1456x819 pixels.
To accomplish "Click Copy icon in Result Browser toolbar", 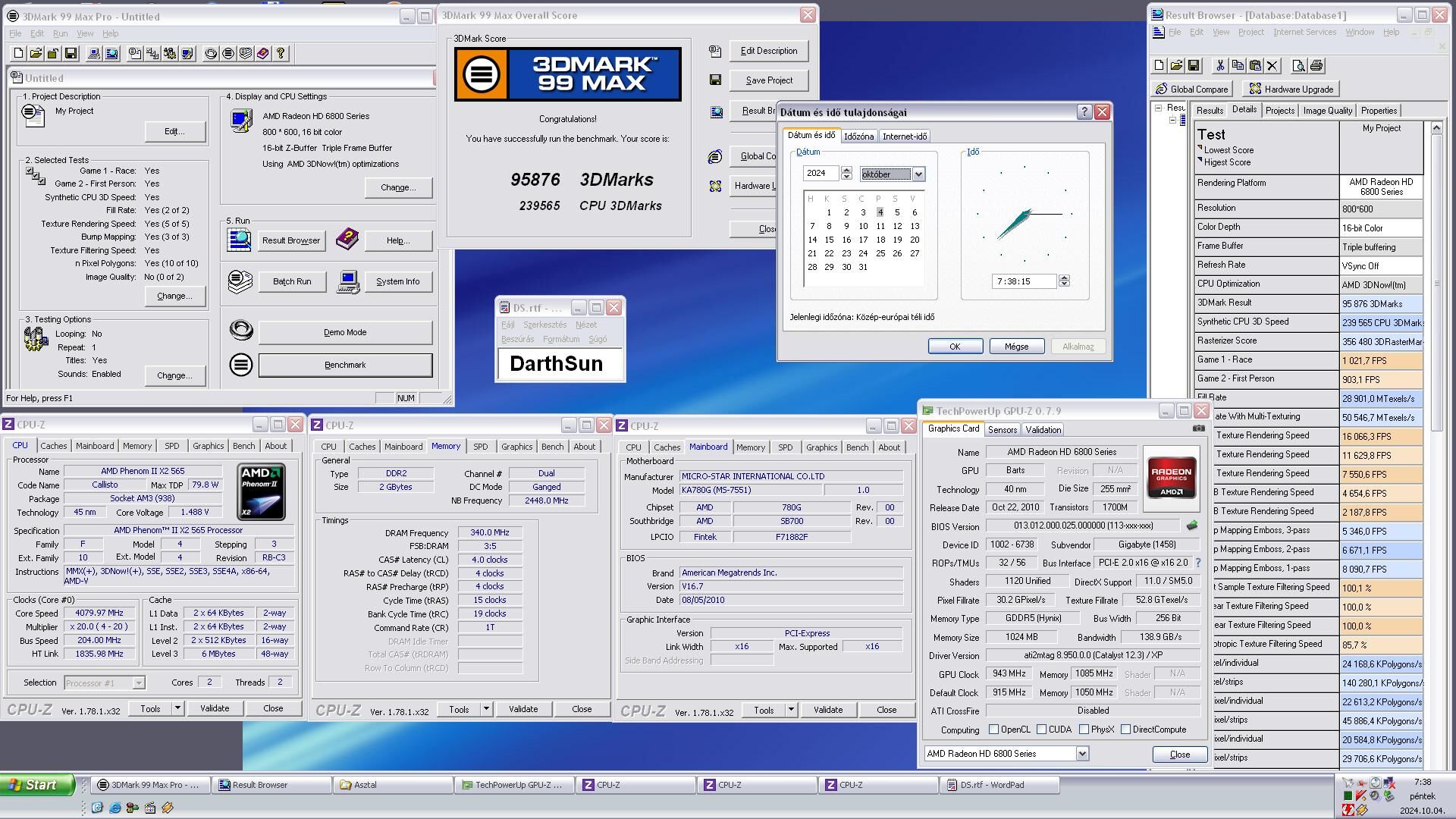I will tap(1238, 66).
